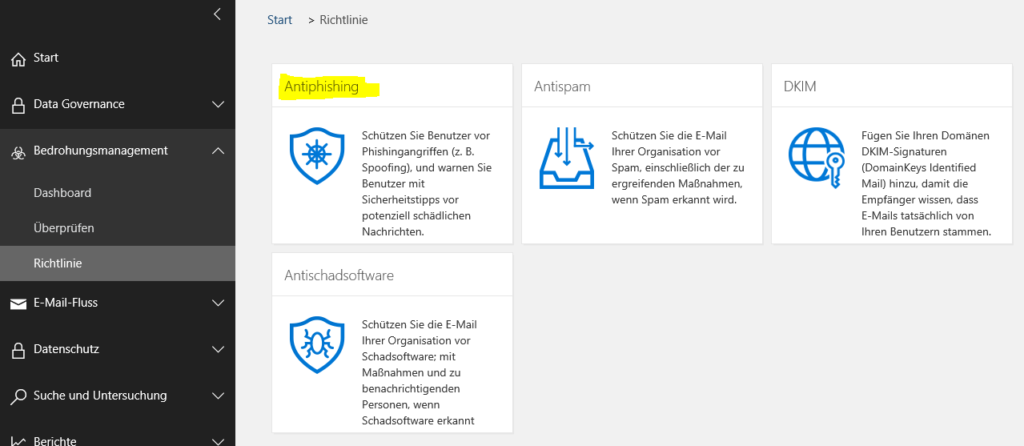Expand the Data Governance section chevron
Screen dimensions: 1024x446
coord(218,104)
